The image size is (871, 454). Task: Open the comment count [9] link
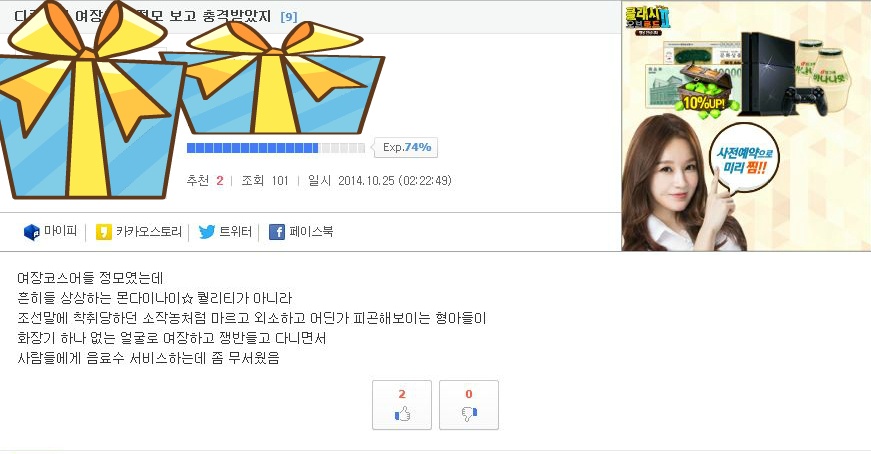(x=289, y=17)
